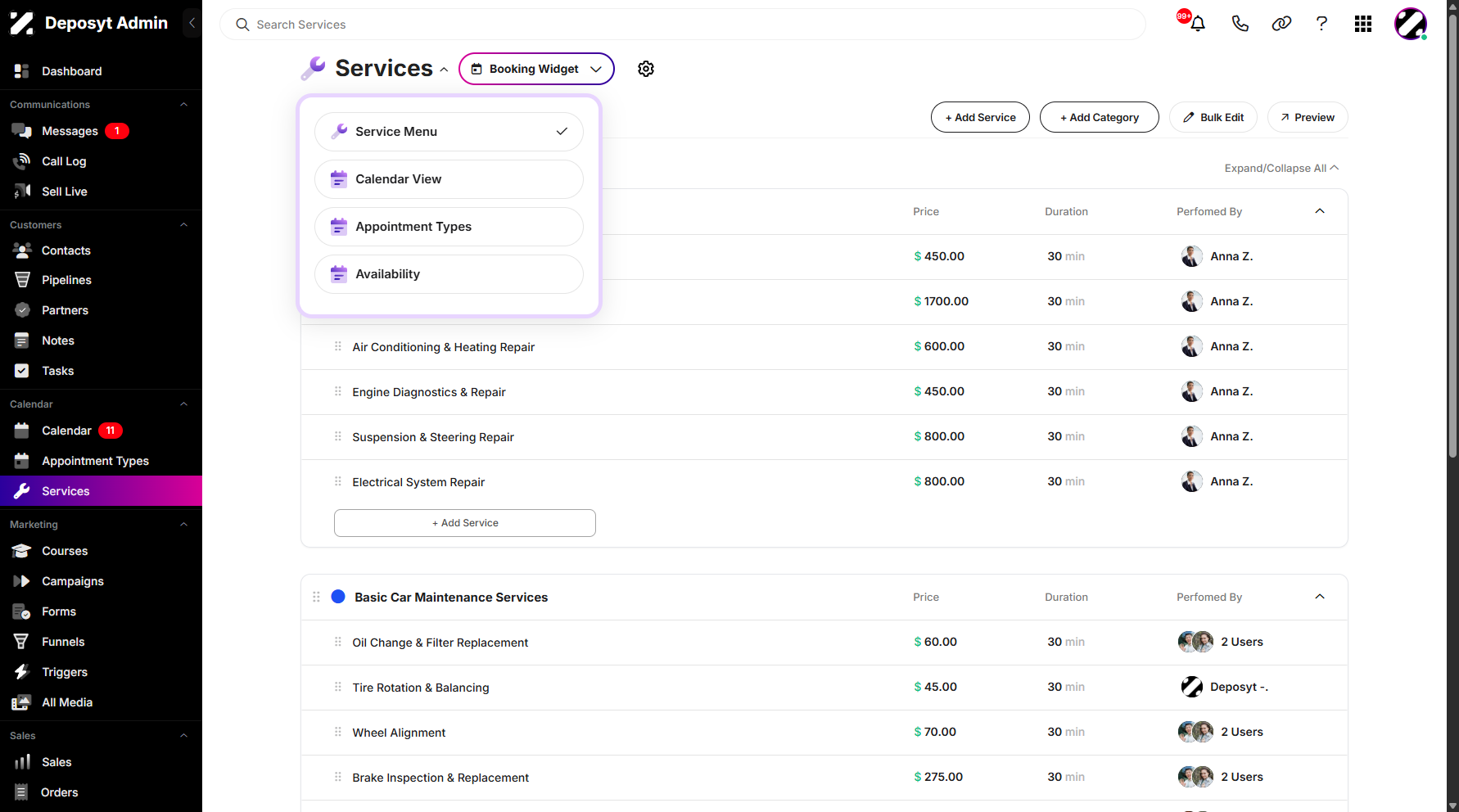1459x812 pixels.
Task: Click Expand/Collapse All
Action: pos(1281,168)
